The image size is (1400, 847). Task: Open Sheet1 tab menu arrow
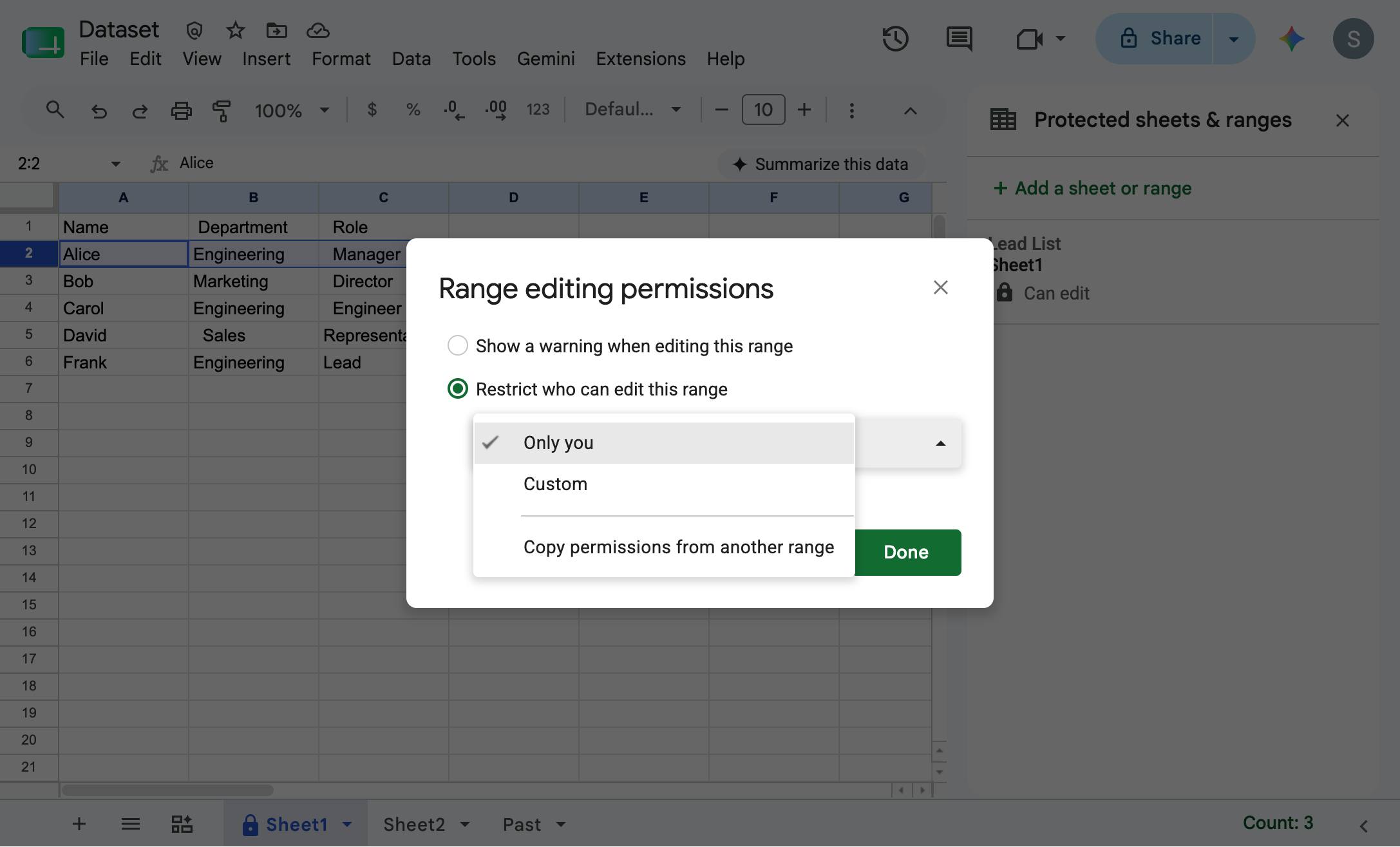click(347, 824)
